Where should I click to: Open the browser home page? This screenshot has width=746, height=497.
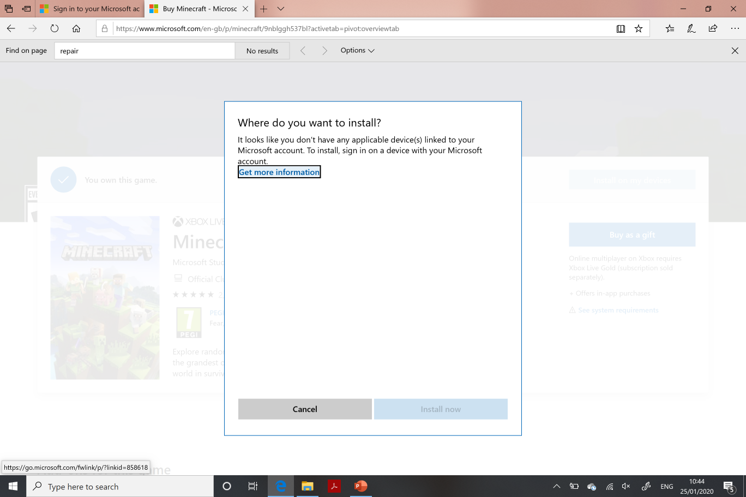click(x=76, y=29)
